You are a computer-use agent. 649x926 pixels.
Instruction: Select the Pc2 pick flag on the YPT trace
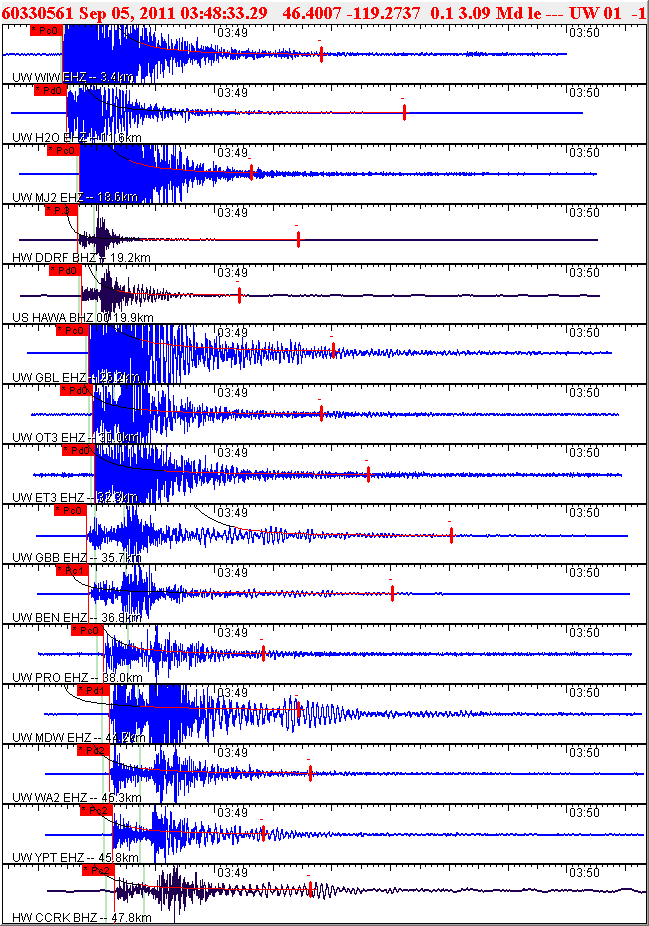[x=96, y=810]
